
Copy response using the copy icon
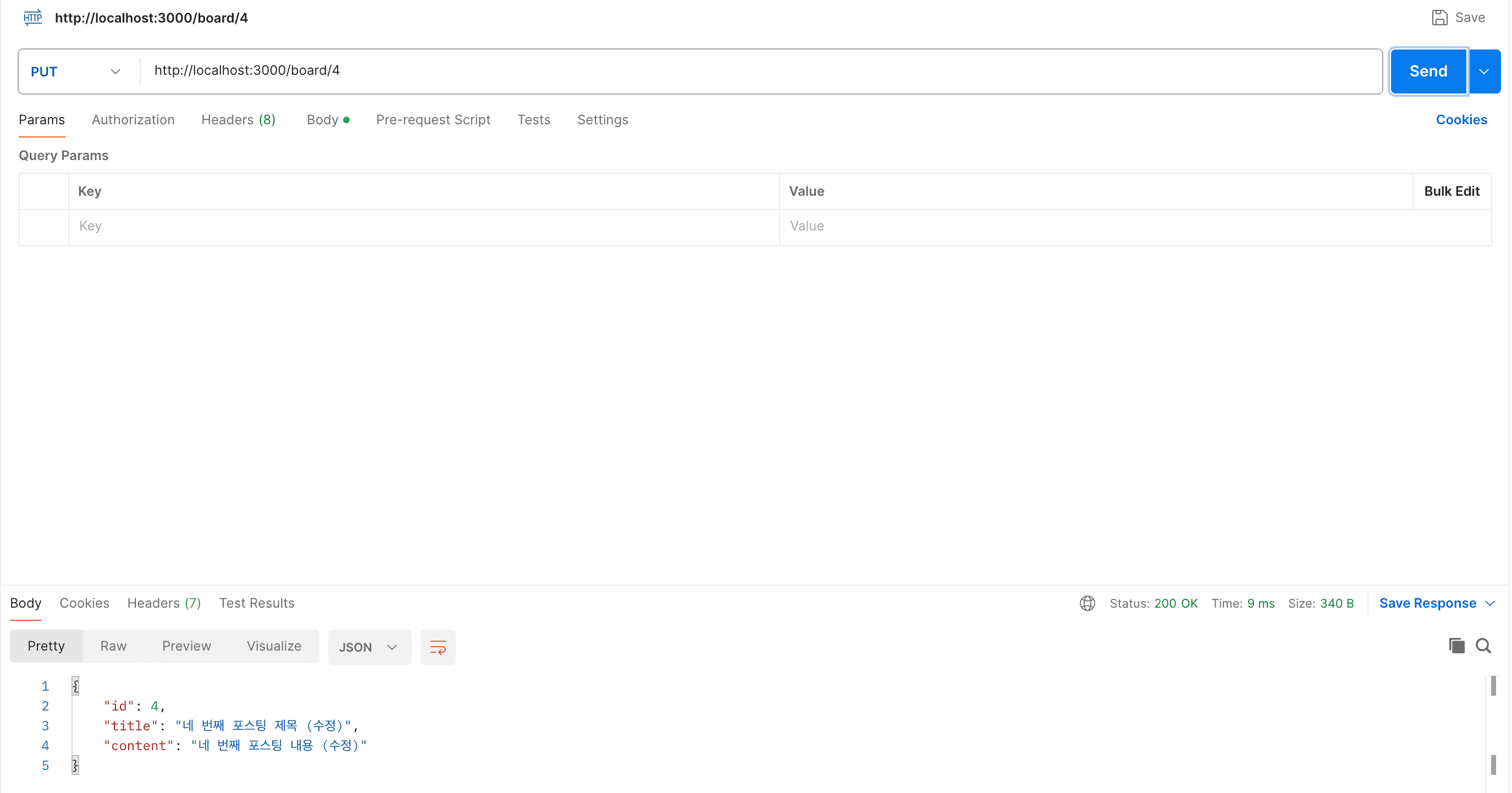(1456, 646)
